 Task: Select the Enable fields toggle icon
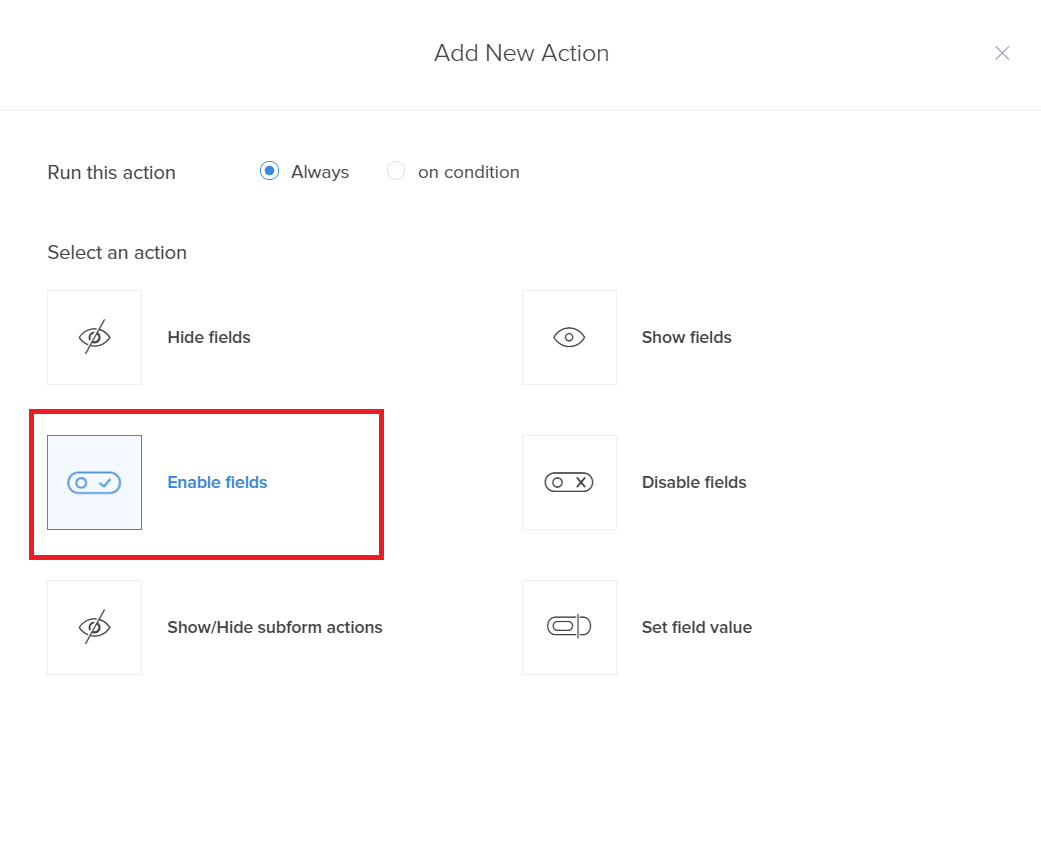click(94, 483)
